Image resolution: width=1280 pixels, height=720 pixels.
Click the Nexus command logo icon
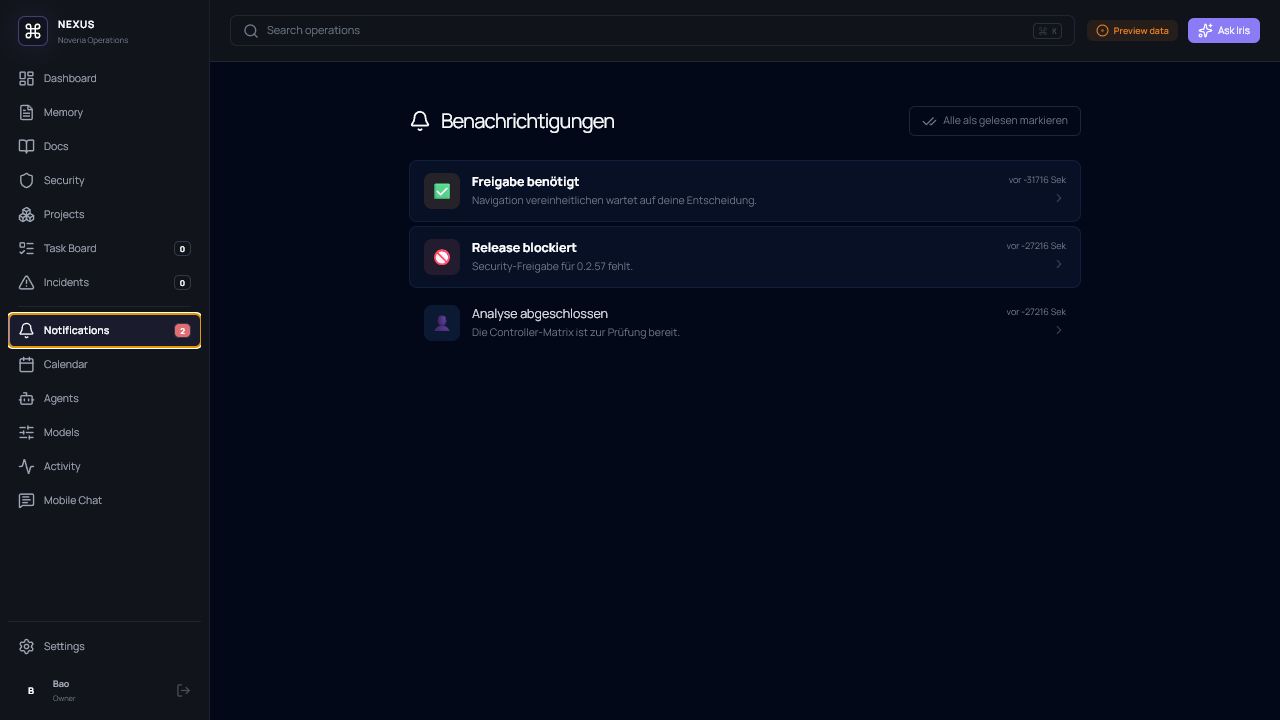point(33,31)
